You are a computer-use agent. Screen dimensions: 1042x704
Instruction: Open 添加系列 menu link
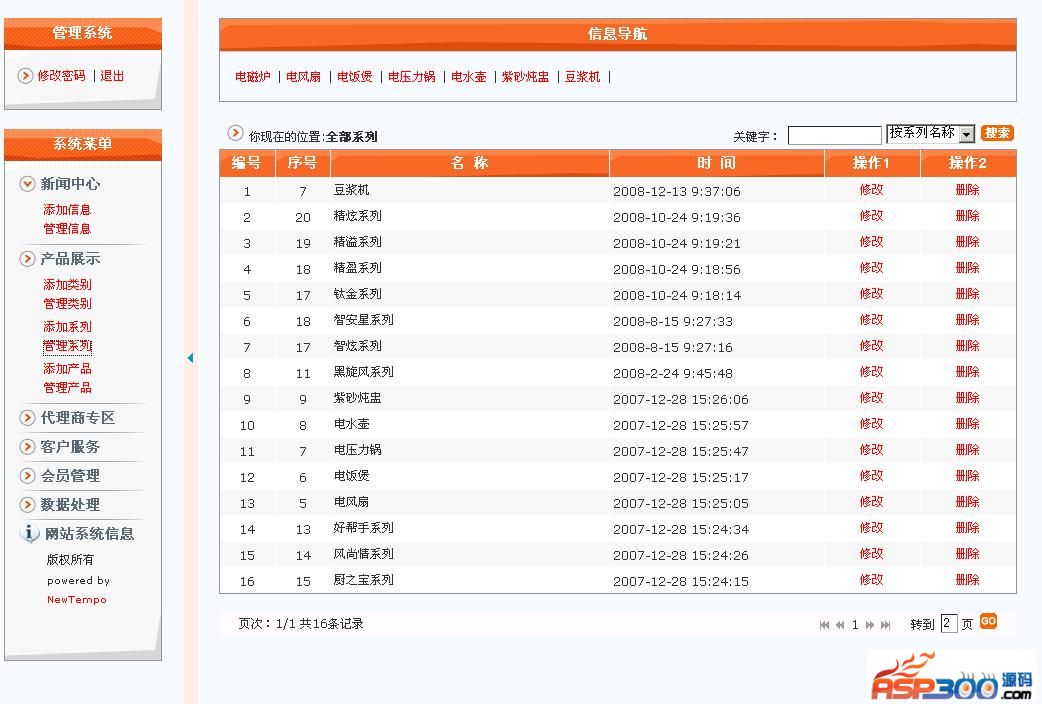tap(67, 326)
